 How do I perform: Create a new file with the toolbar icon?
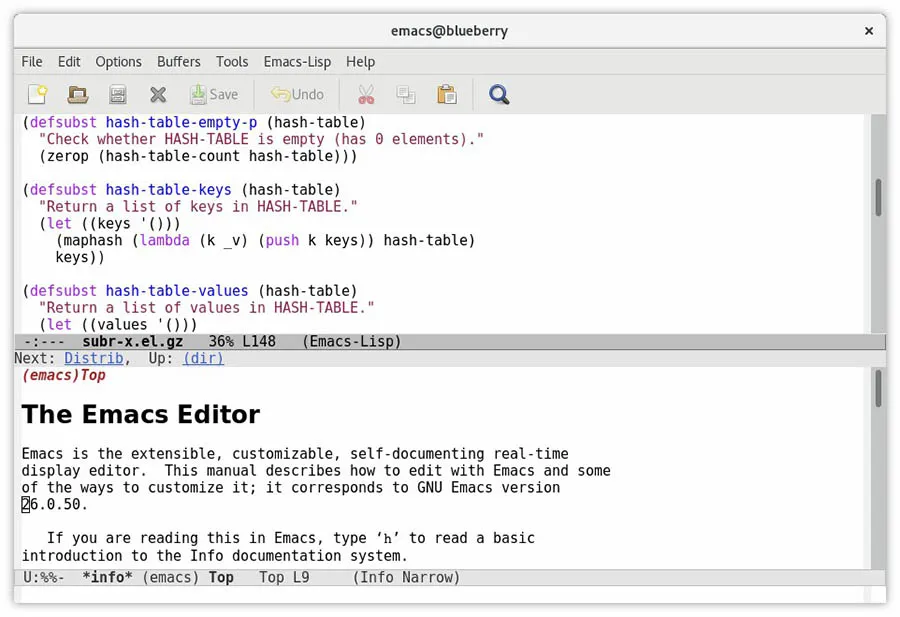(37, 94)
